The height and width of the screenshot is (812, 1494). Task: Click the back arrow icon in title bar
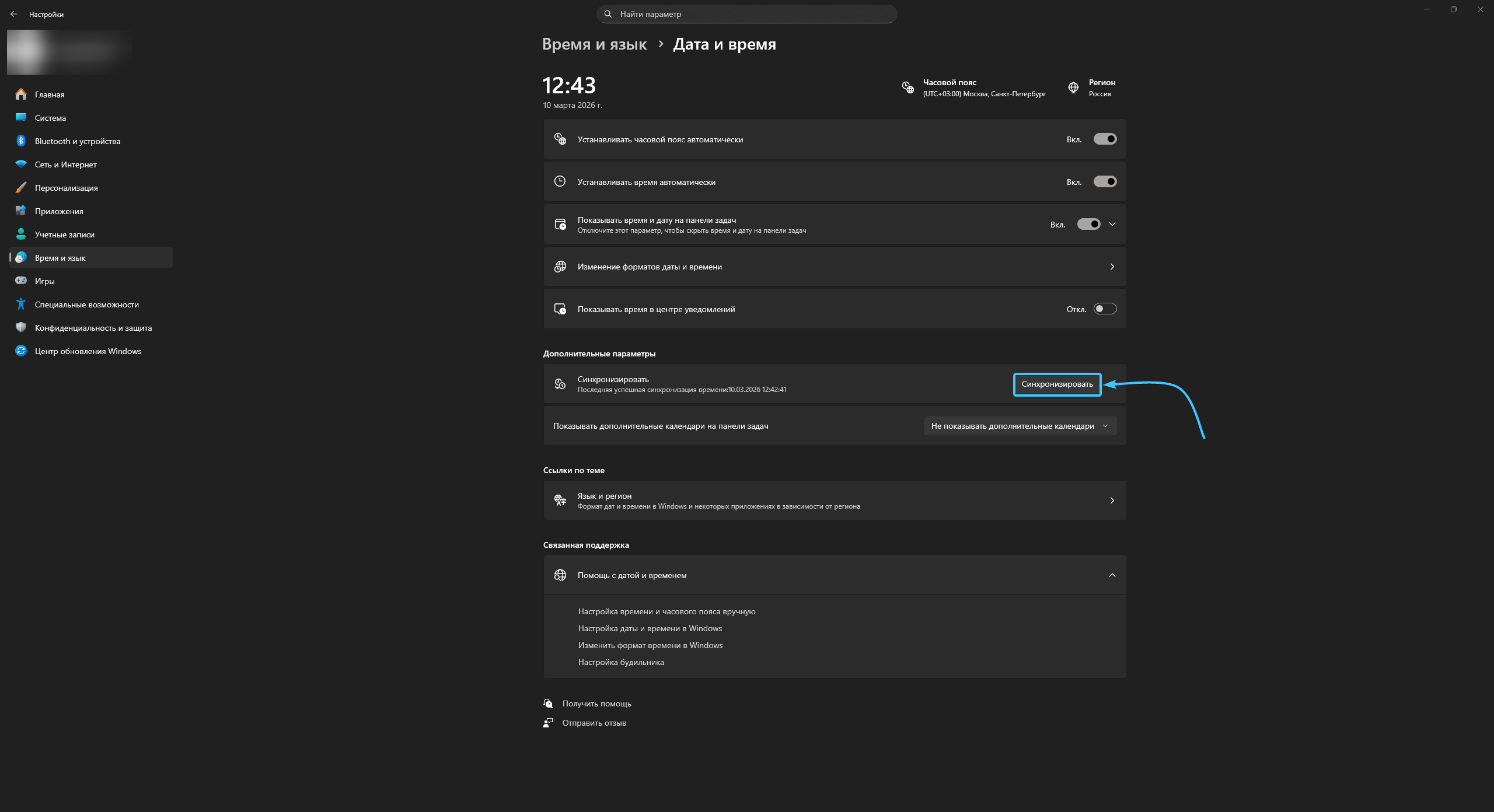(x=14, y=14)
